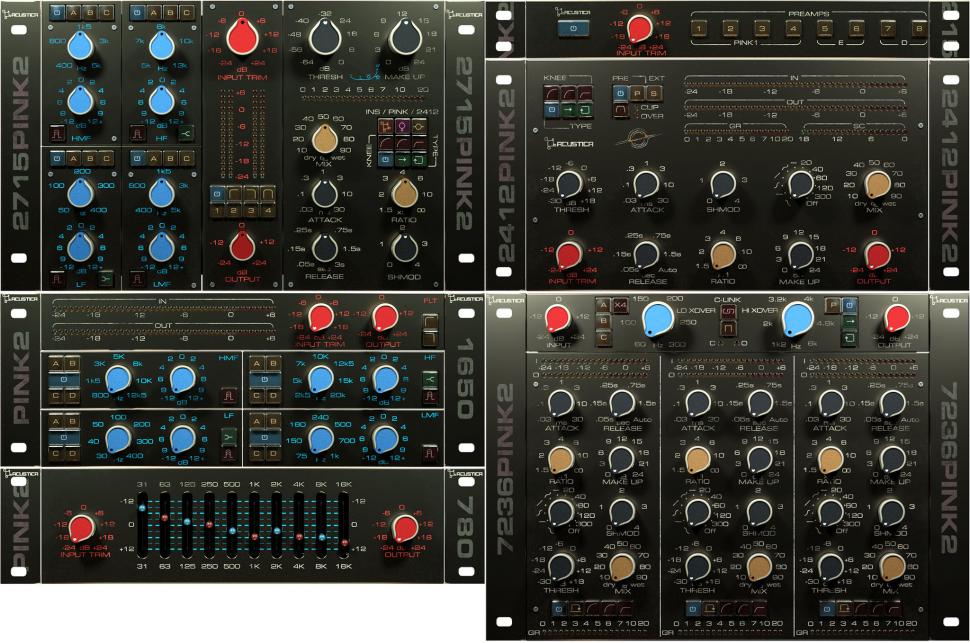This screenshot has height=643, width=970.
Task: Click the S button under EXT on 2412
Action: pyautogui.click(x=653, y=93)
